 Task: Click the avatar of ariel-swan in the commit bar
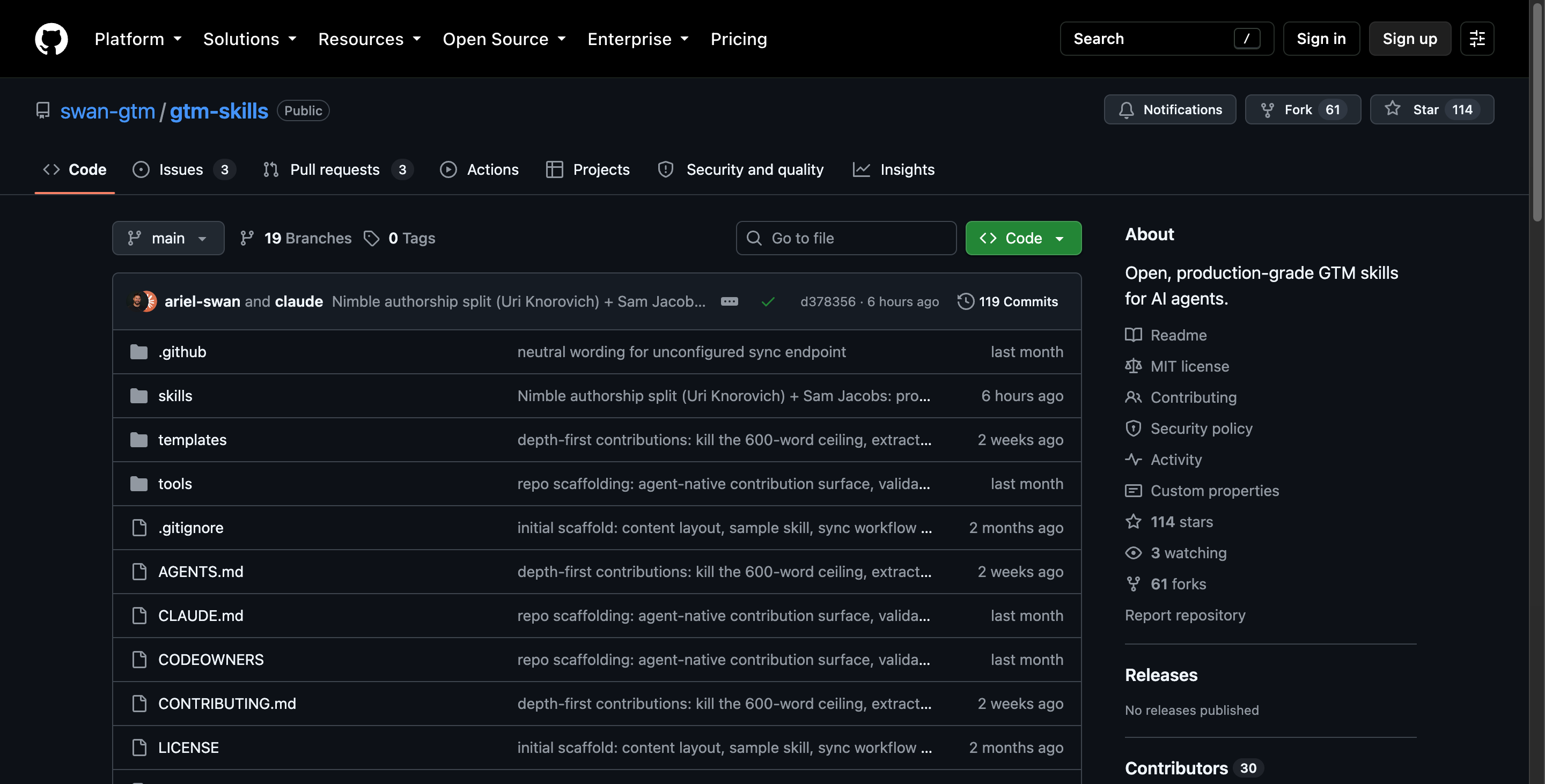pyautogui.click(x=138, y=301)
